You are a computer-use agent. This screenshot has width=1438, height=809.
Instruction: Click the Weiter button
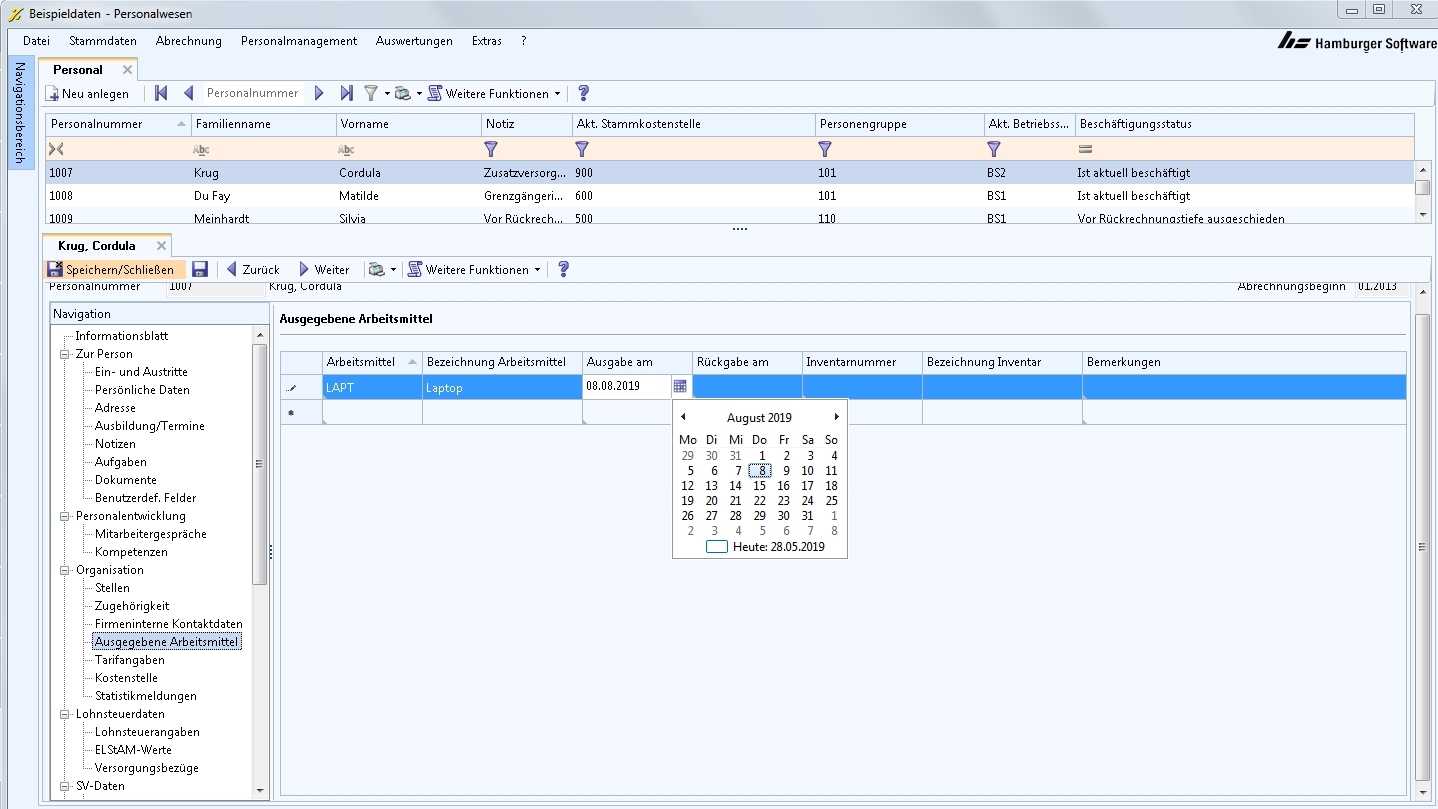[325, 269]
